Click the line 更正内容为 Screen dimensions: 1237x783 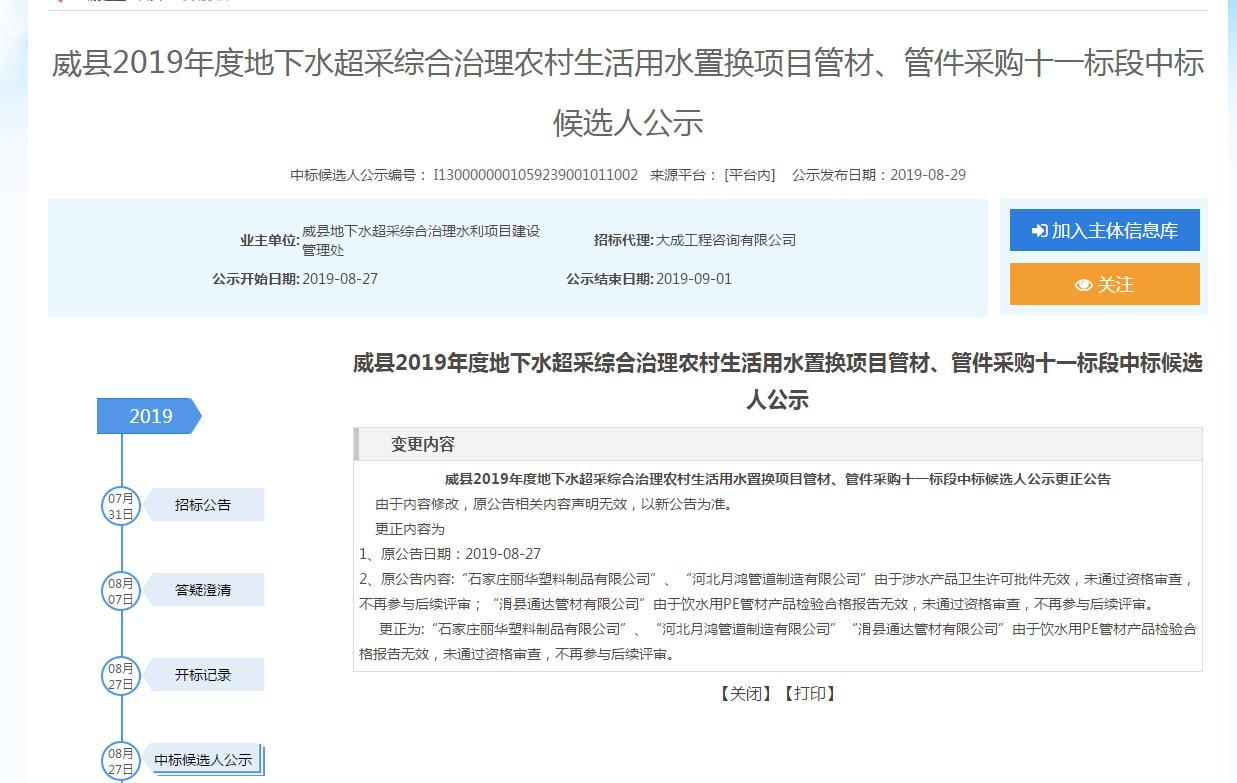click(410, 529)
